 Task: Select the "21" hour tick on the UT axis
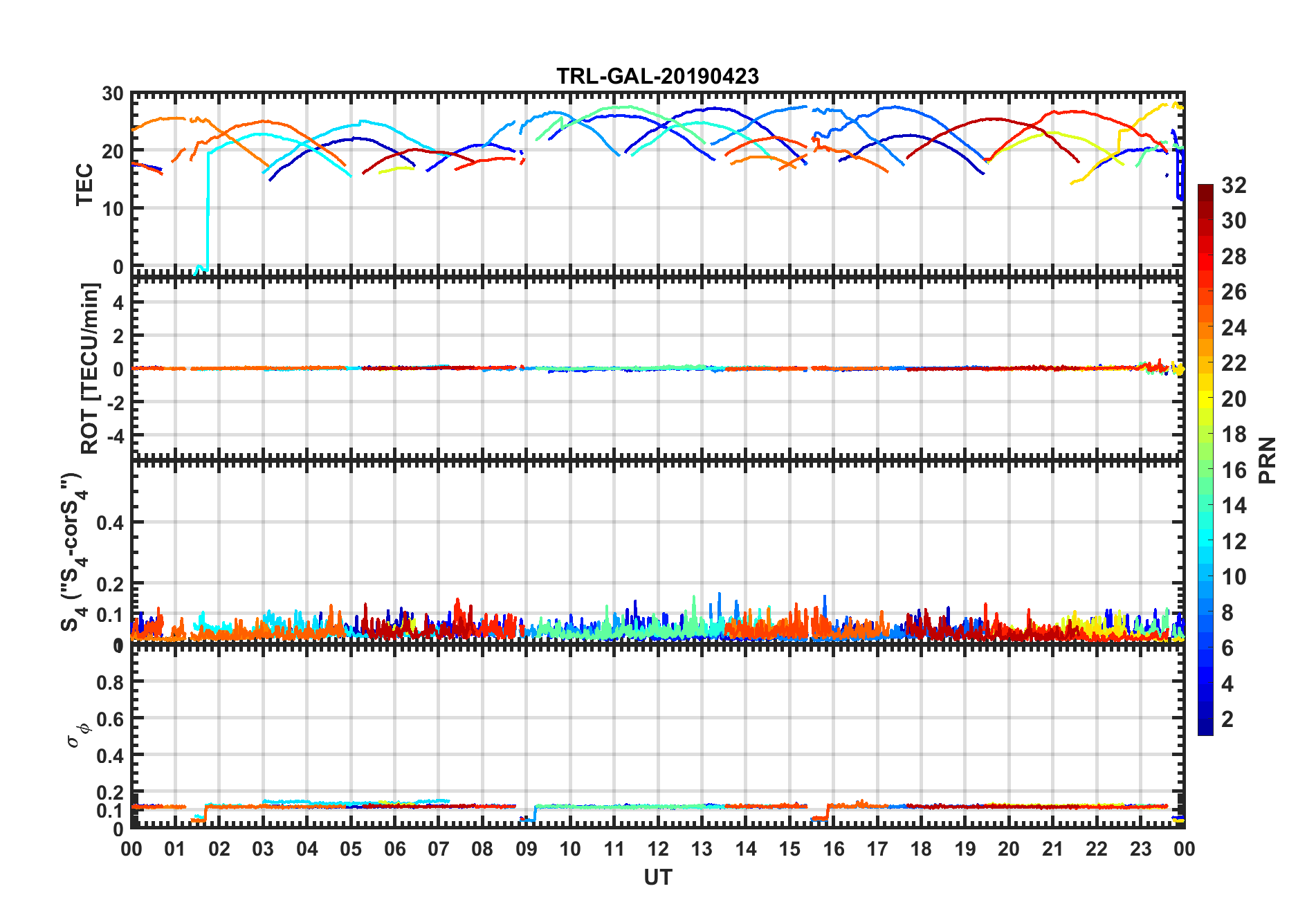tap(1052, 849)
